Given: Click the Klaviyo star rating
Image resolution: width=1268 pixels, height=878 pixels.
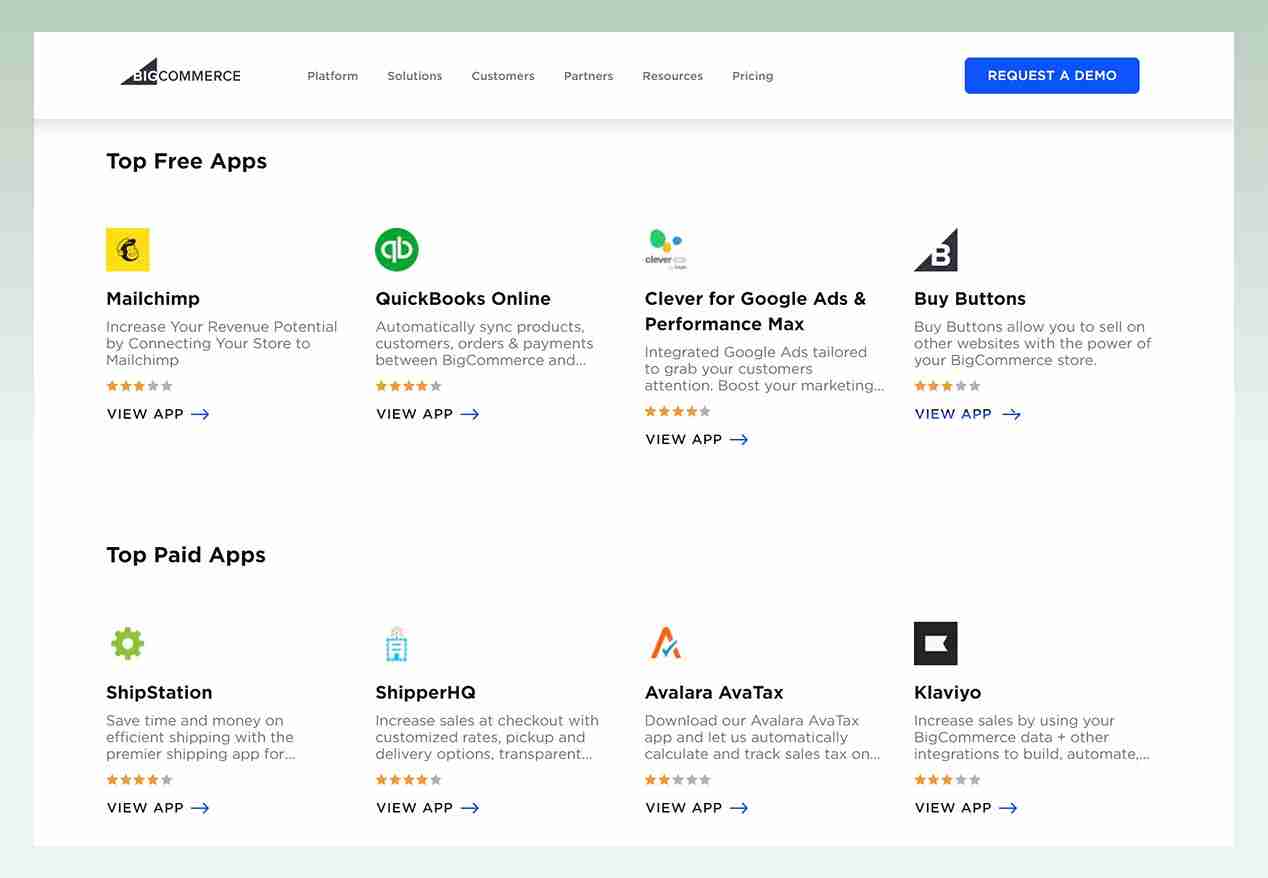Looking at the screenshot, I should point(947,780).
